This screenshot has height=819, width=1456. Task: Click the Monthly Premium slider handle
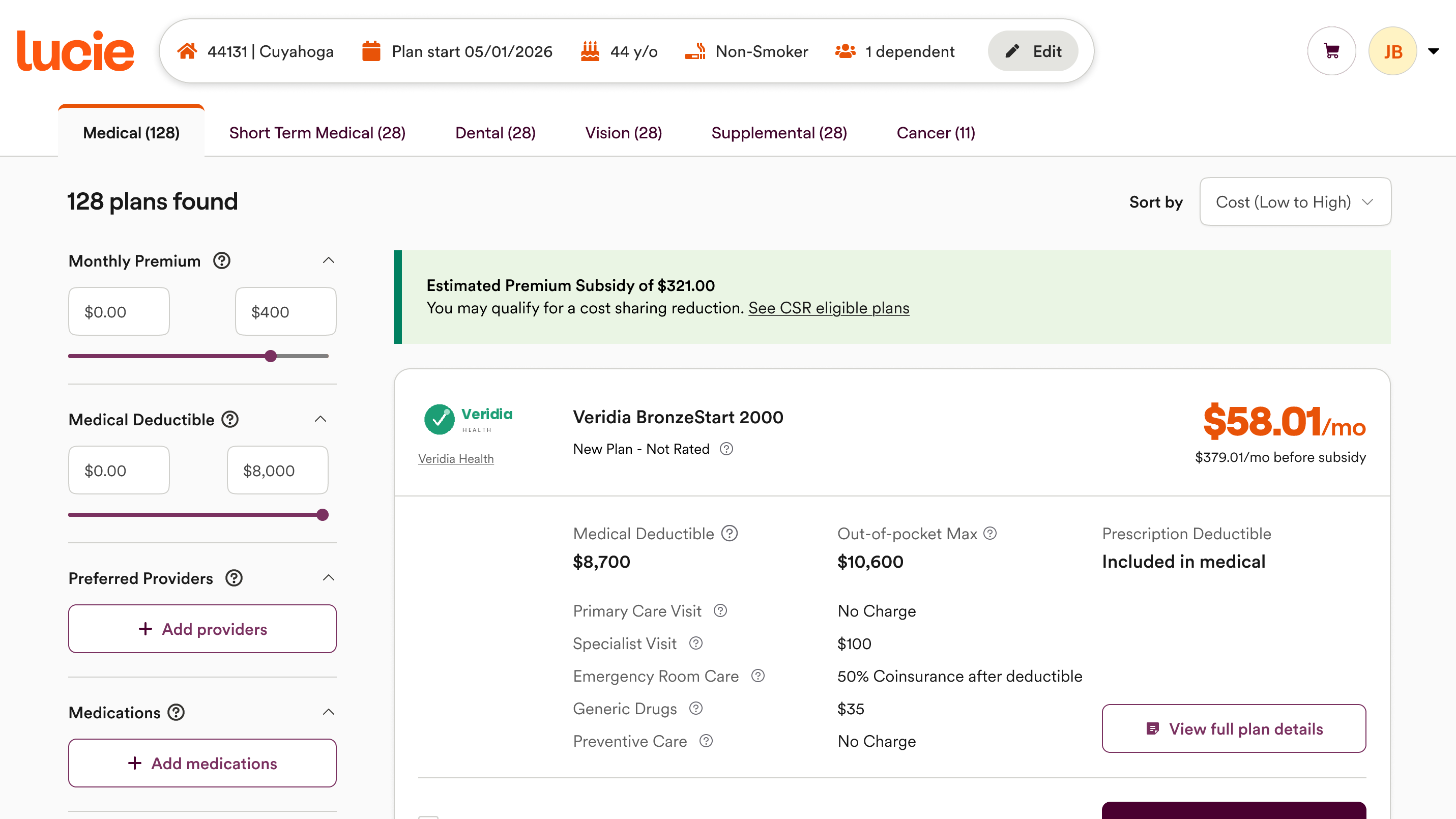(271, 356)
